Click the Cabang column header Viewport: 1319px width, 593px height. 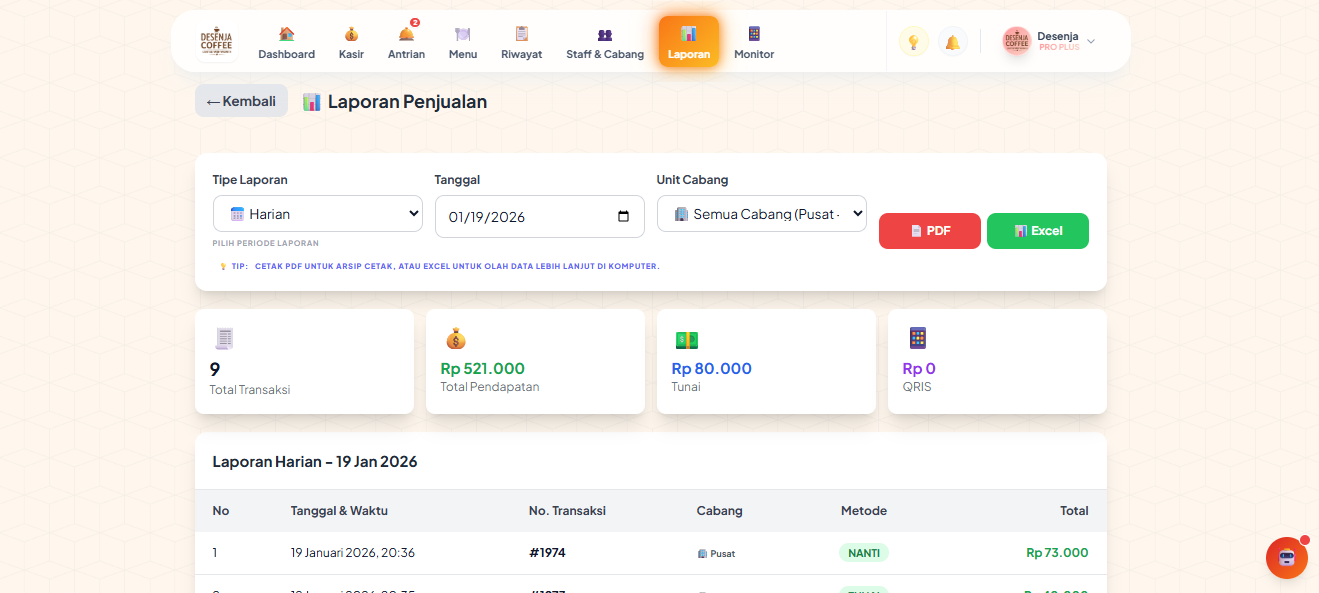720,511
